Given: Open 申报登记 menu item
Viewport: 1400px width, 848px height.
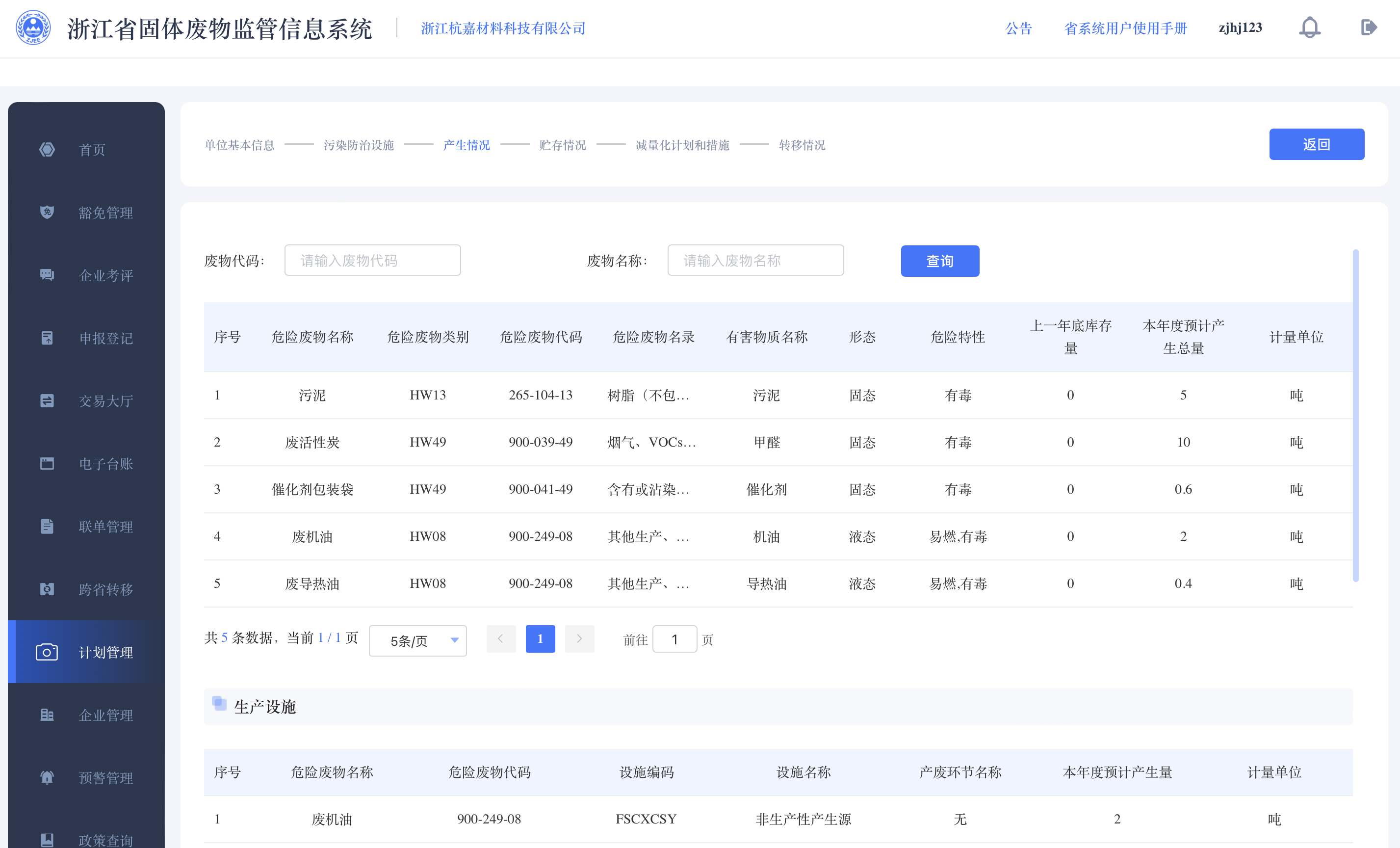Looking at the screenshot, I should click(105, 339).
